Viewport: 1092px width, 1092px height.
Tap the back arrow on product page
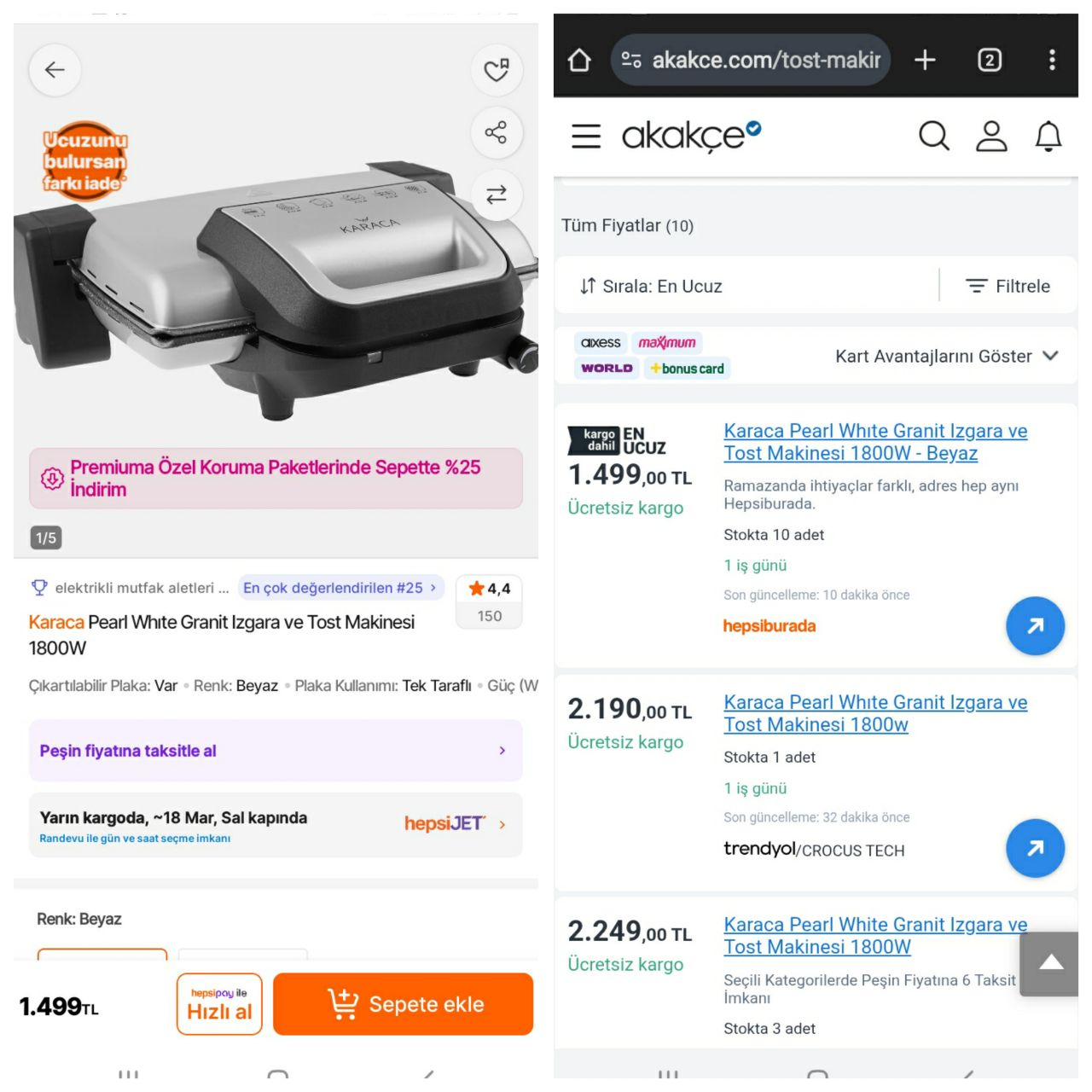pyautogui.click(x=55, y=70)
